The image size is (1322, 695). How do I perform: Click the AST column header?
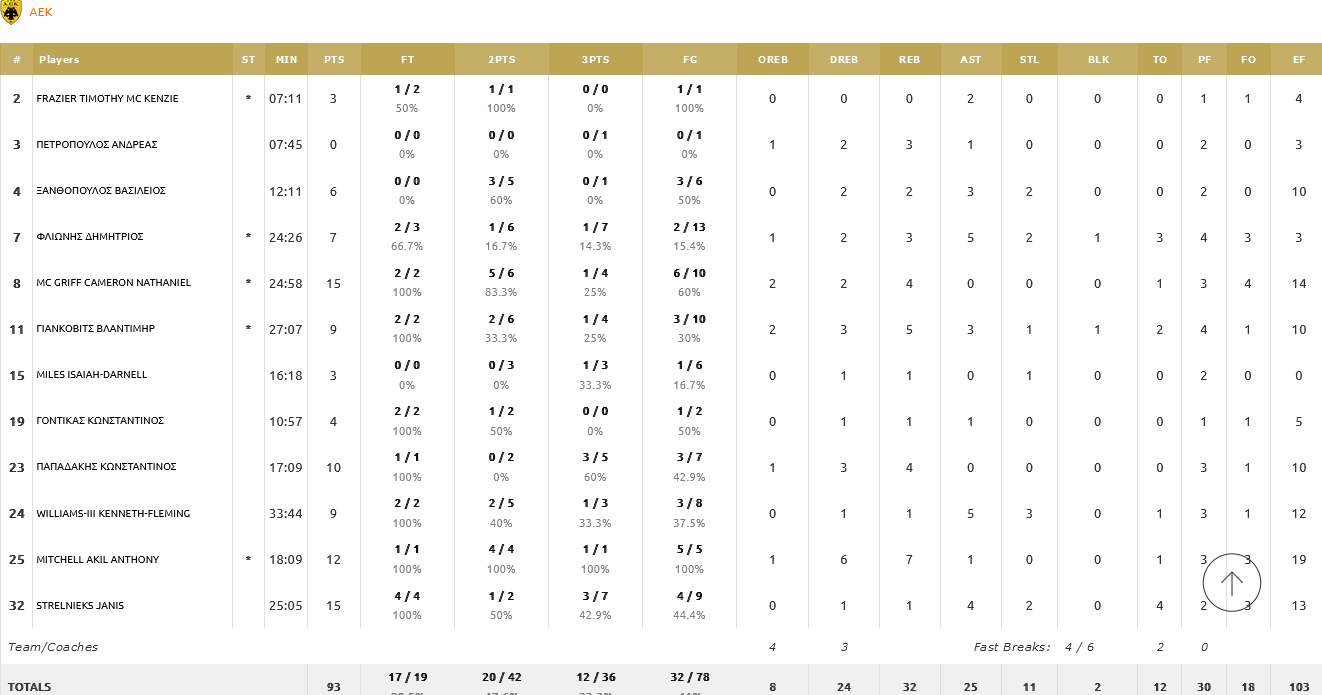tap(970, 60)
